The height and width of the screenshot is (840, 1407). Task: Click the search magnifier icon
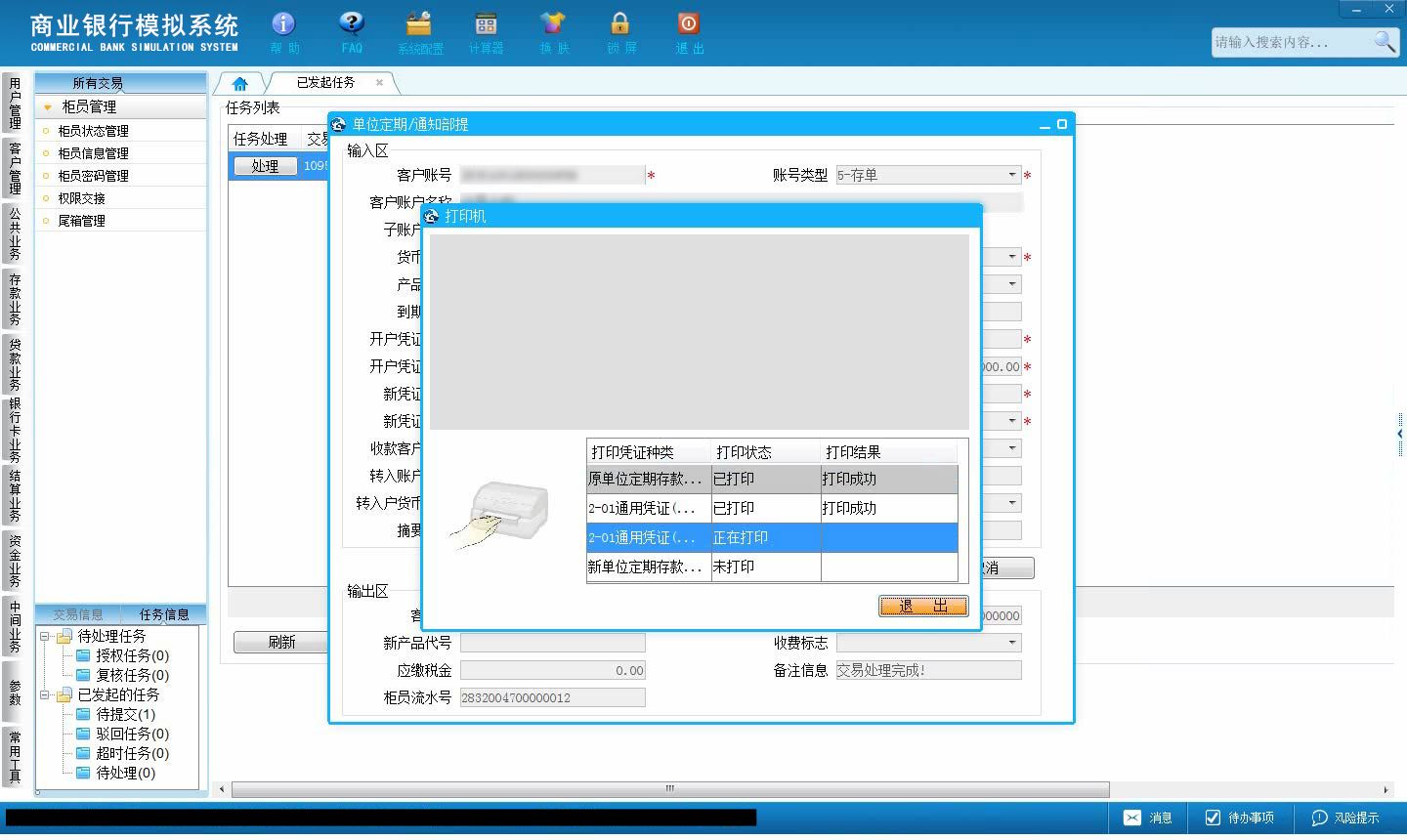1385,41
